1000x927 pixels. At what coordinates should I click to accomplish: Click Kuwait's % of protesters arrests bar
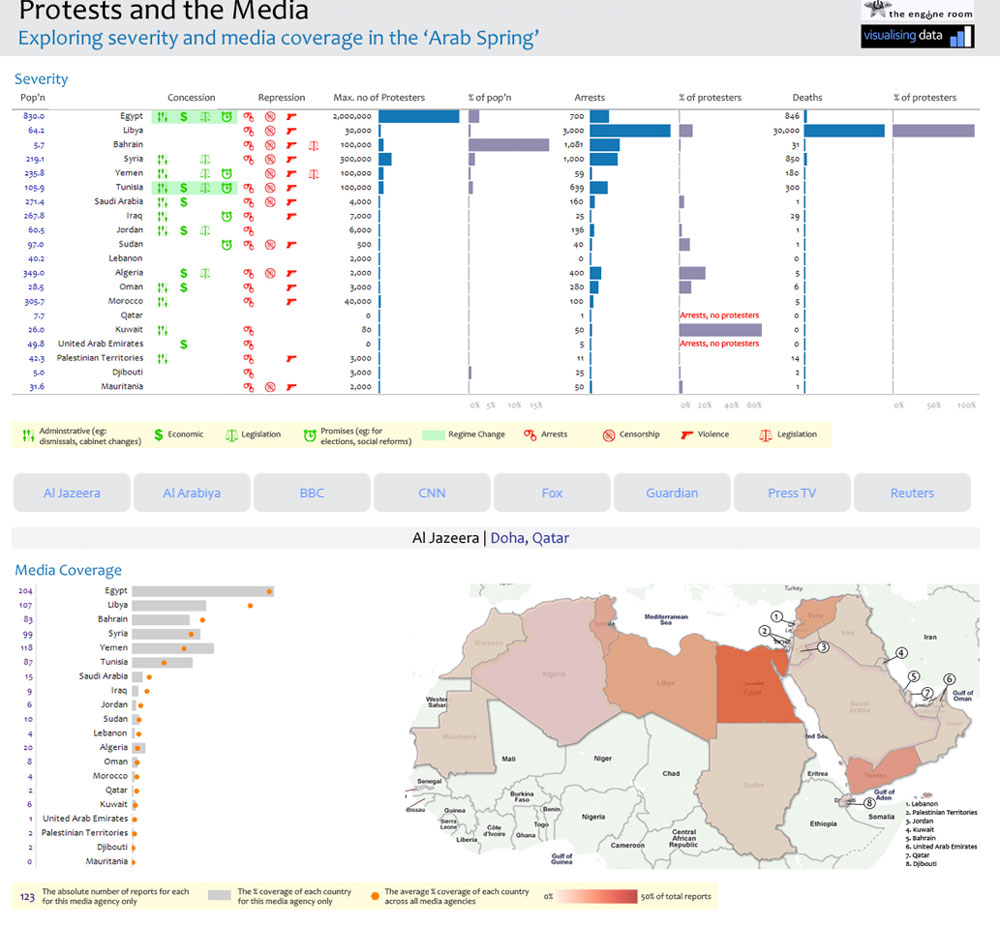click(721, 330)
